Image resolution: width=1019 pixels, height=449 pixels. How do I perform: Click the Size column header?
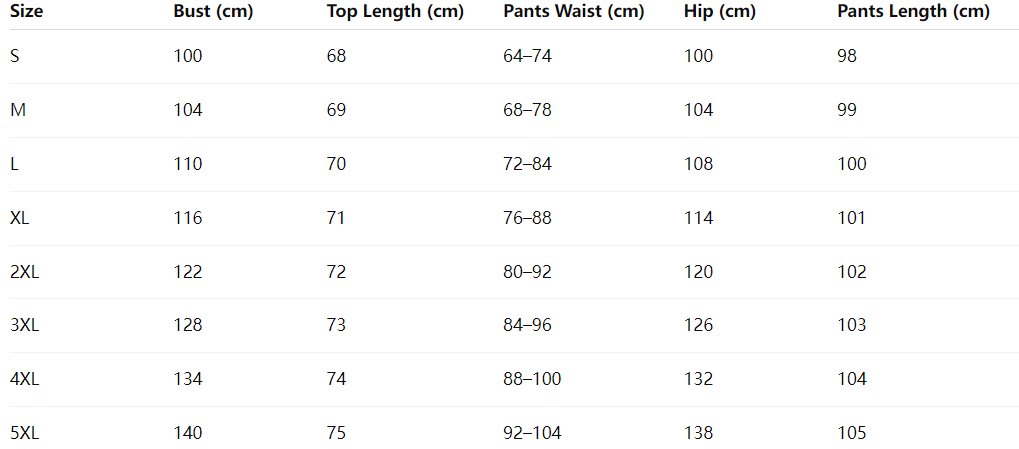click(x=26, y=12)
